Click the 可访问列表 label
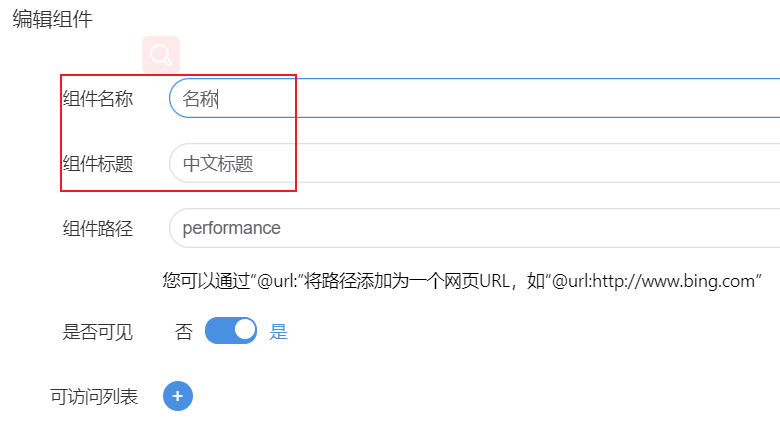This screenshot has width=780, height=446. [94, 397]
